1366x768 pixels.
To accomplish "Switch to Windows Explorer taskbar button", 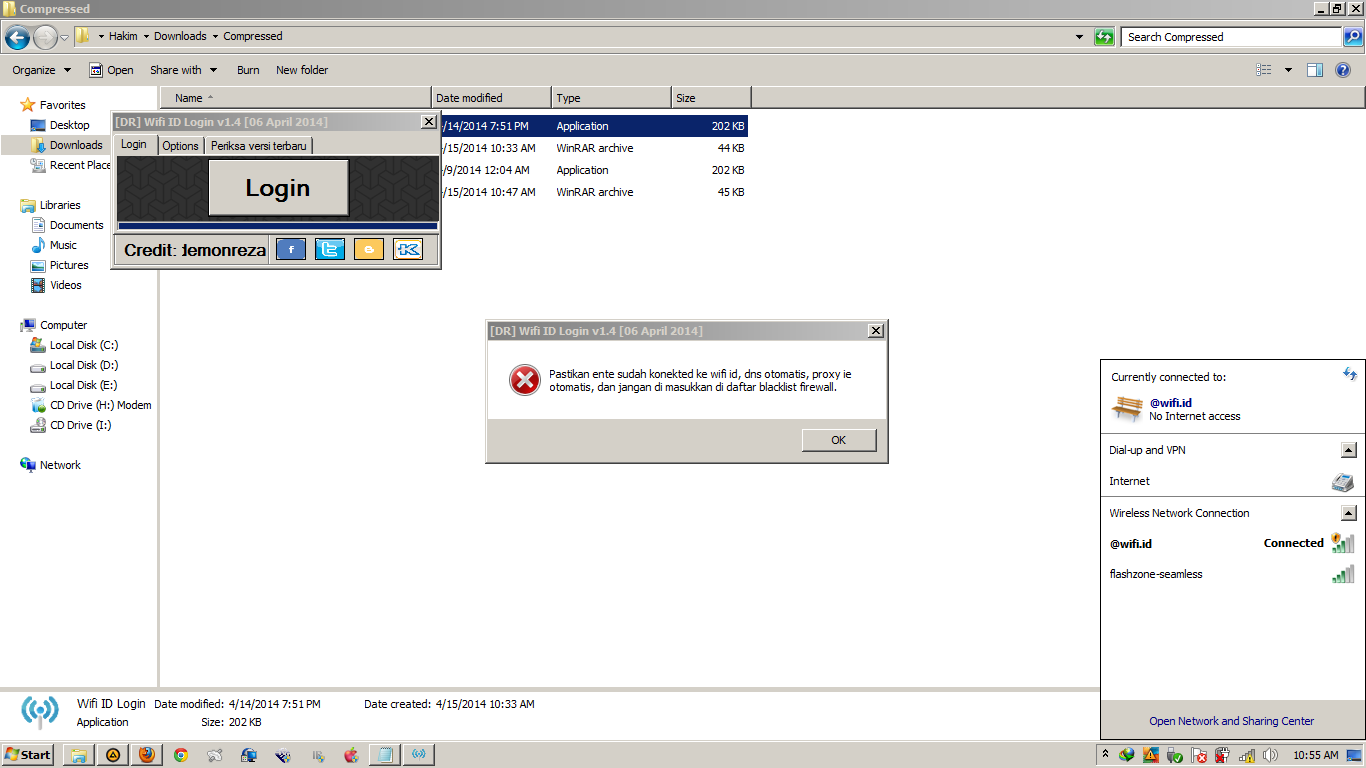I will tap(78, 755).
